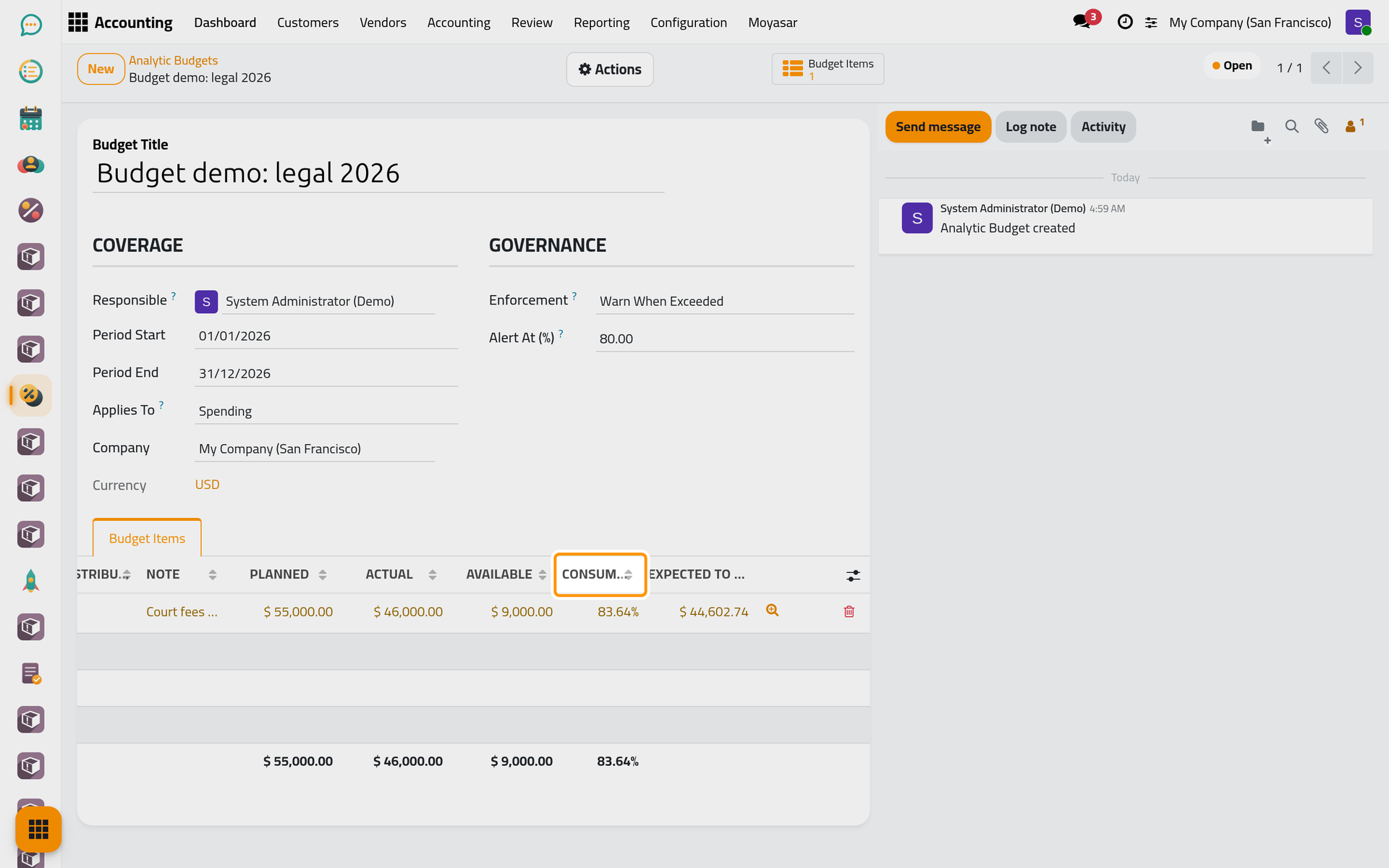Open the Applies To selection field
Screen dimensions: 1389x868
pos(326,411)
